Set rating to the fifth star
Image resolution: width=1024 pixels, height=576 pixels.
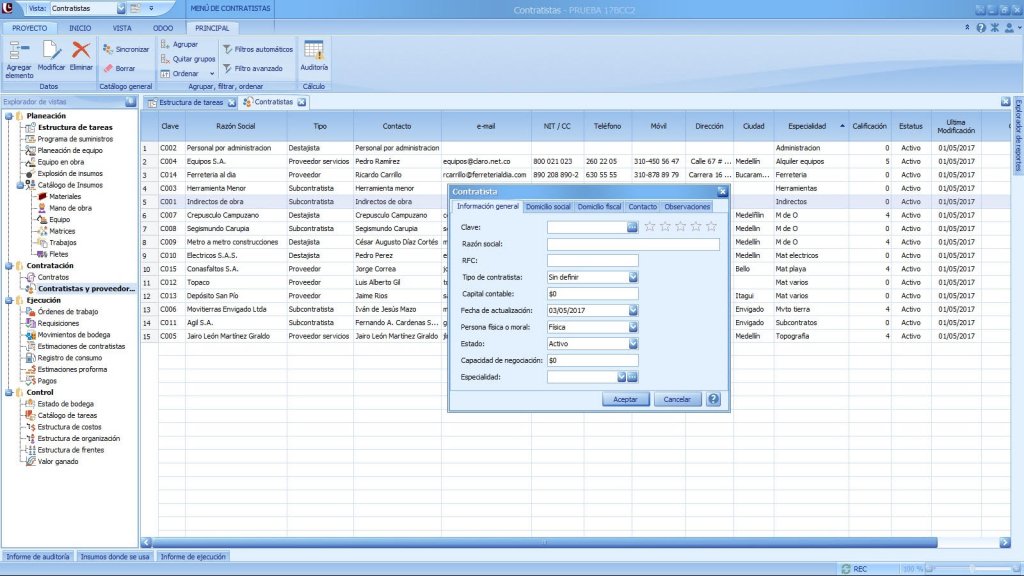click(x=711, y=227)
